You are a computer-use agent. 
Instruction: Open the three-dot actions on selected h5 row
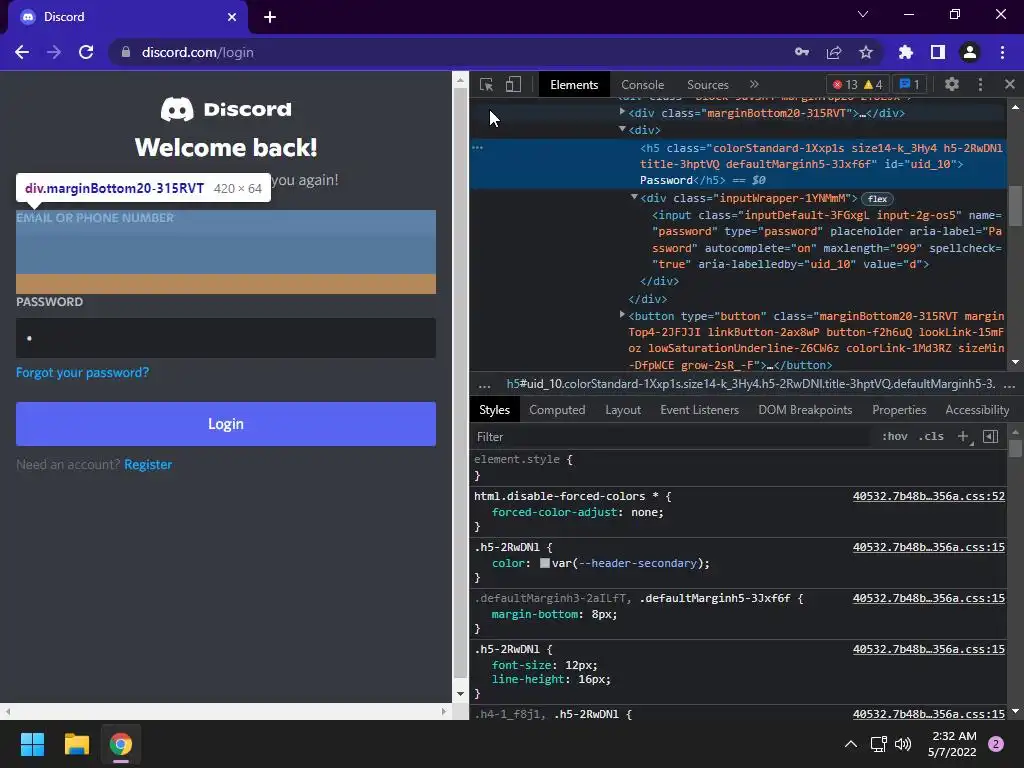click(x=477, y=148)
